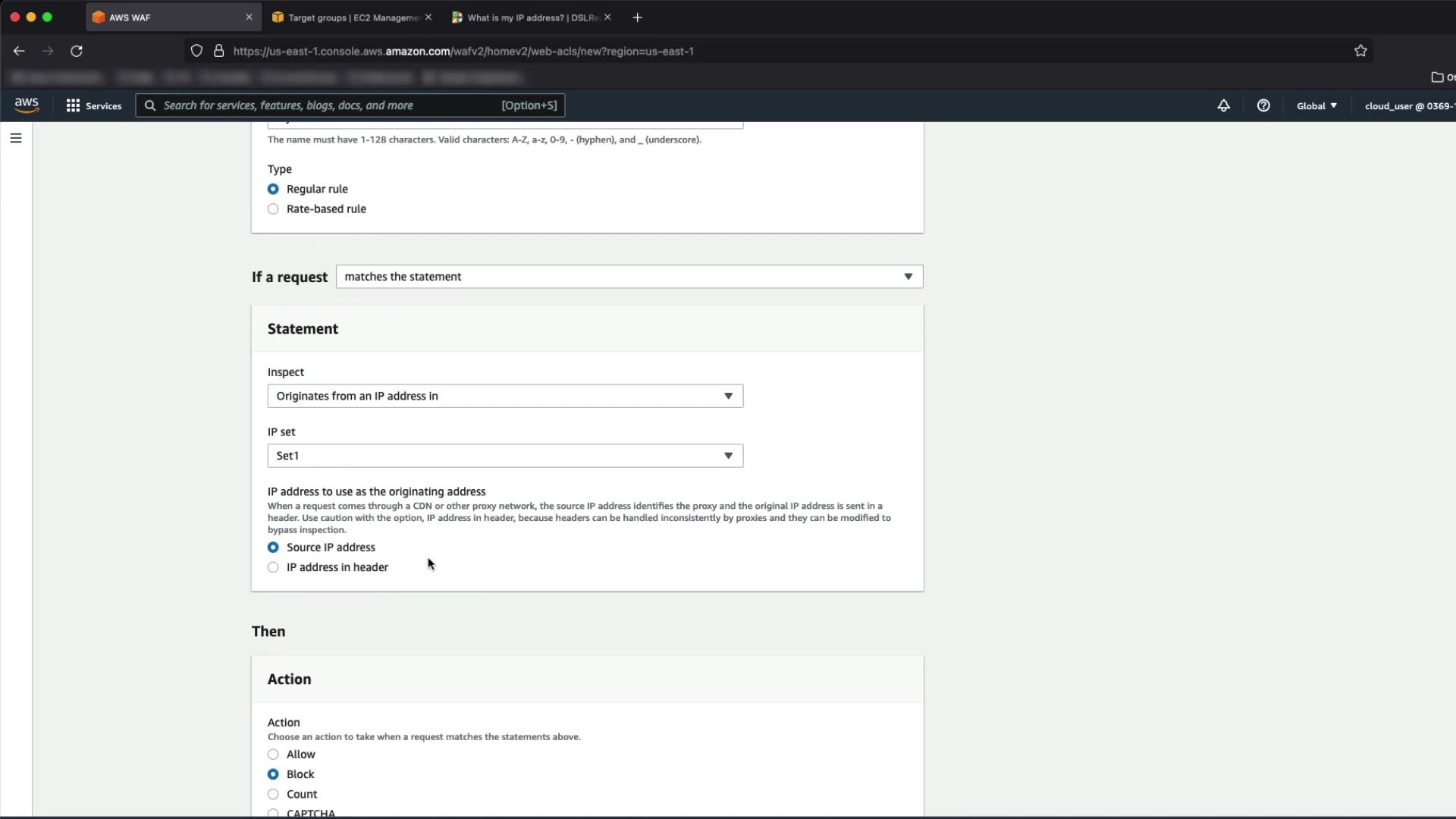Select the Allow action
The width and height of the screenshot is (1456, 819).
(x=273, y=755)
